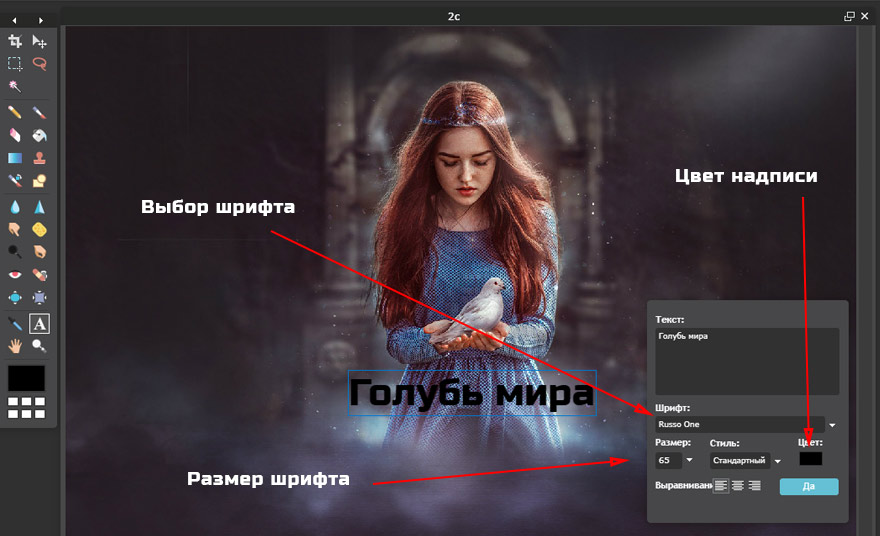The height and width of the screenshot is (536, 880).
Task: Align text to the left
Action: tap(721, 486)
